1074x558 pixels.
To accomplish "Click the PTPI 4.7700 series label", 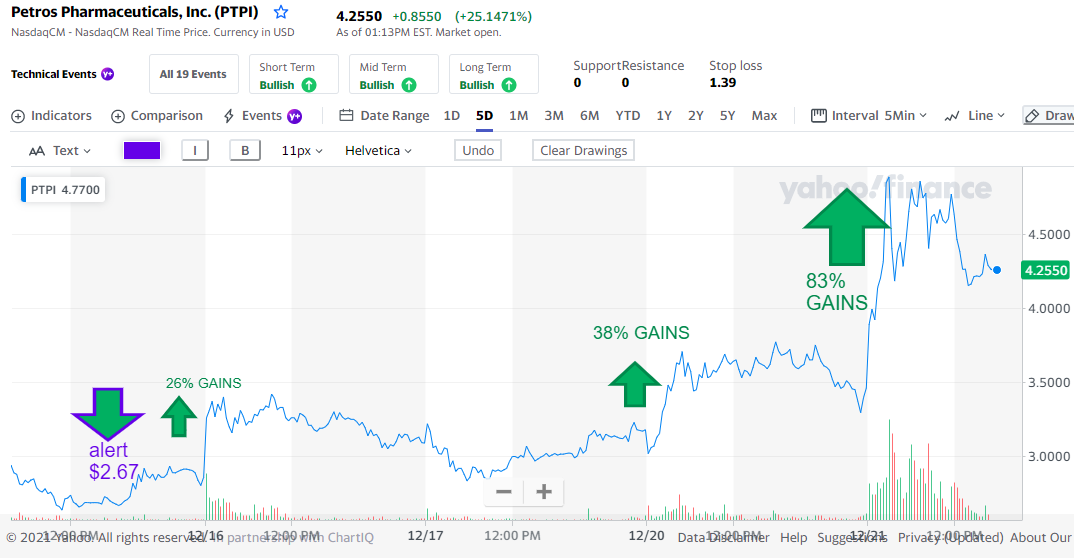I will point(64,190).
